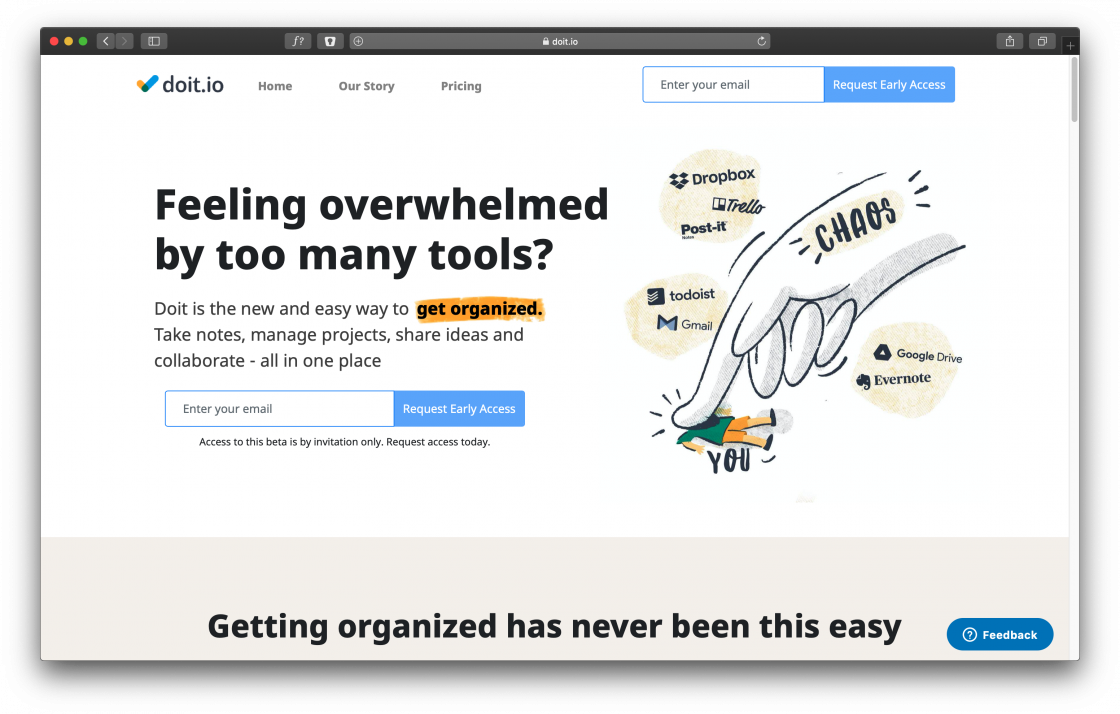Reload the page with refresh icon
This screenshot has height=714, width=1120.
tap(761, 41)
